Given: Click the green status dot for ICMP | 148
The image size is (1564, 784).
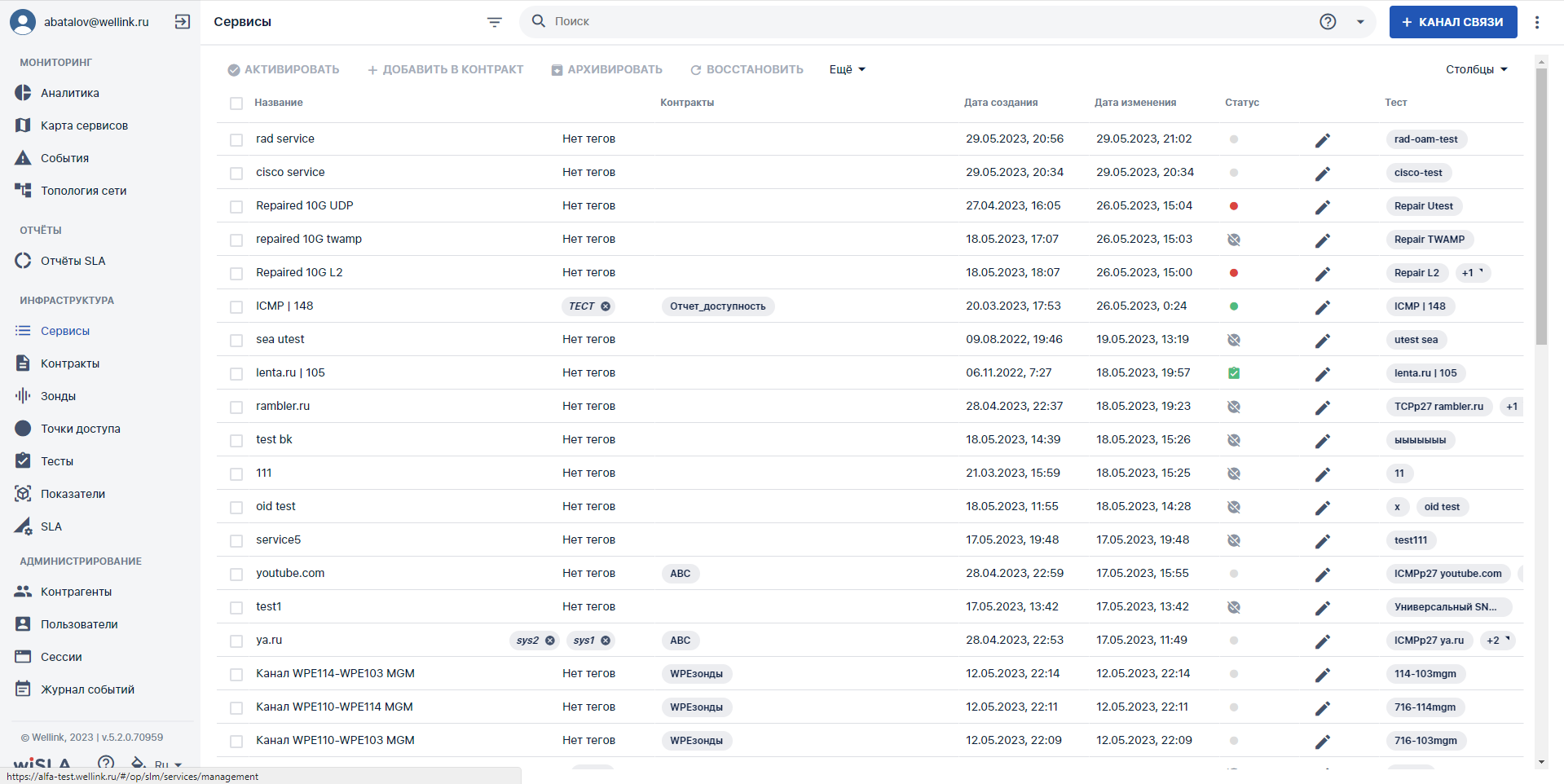Looking at the screenshot, I should tap(1234, 306).
